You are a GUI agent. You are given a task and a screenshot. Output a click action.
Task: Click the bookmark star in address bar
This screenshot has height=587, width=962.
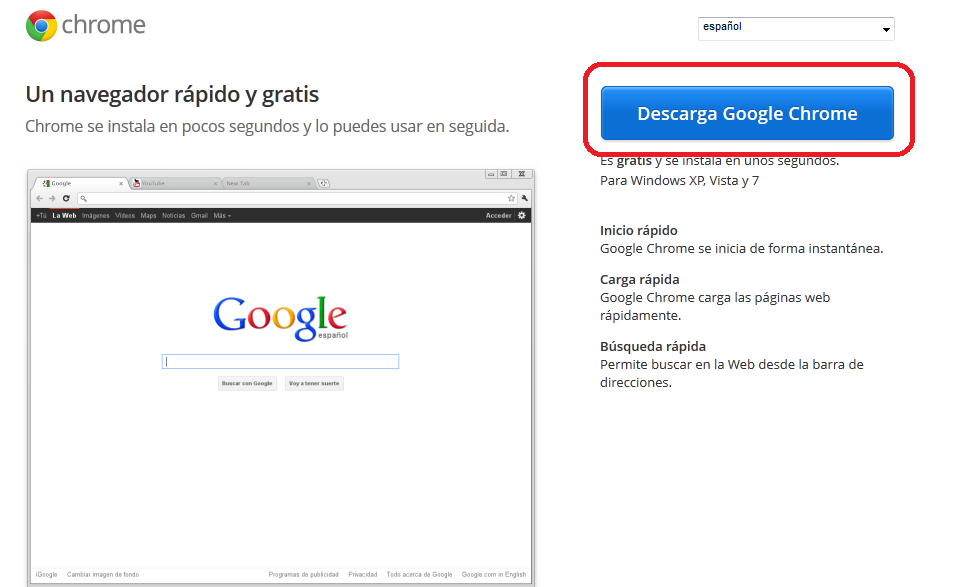coord(511,199)
